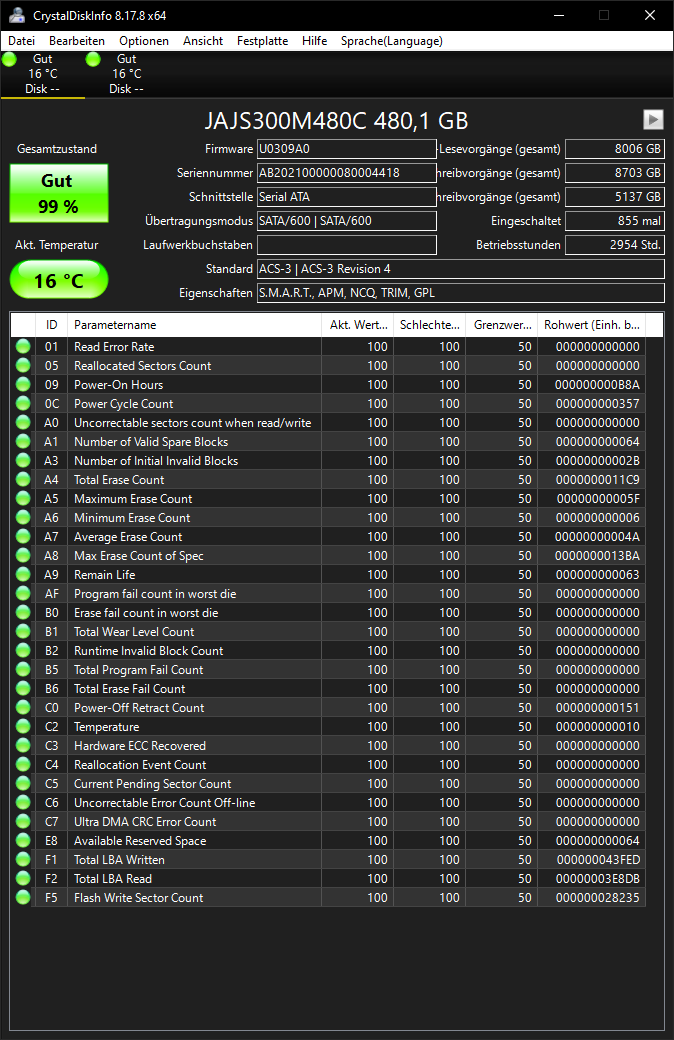Click status circle of Remain Life row

[23, 574]
